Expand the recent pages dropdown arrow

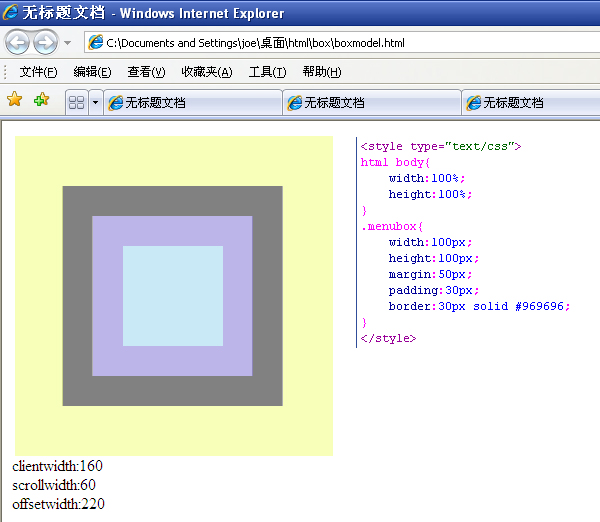(67, 43)
